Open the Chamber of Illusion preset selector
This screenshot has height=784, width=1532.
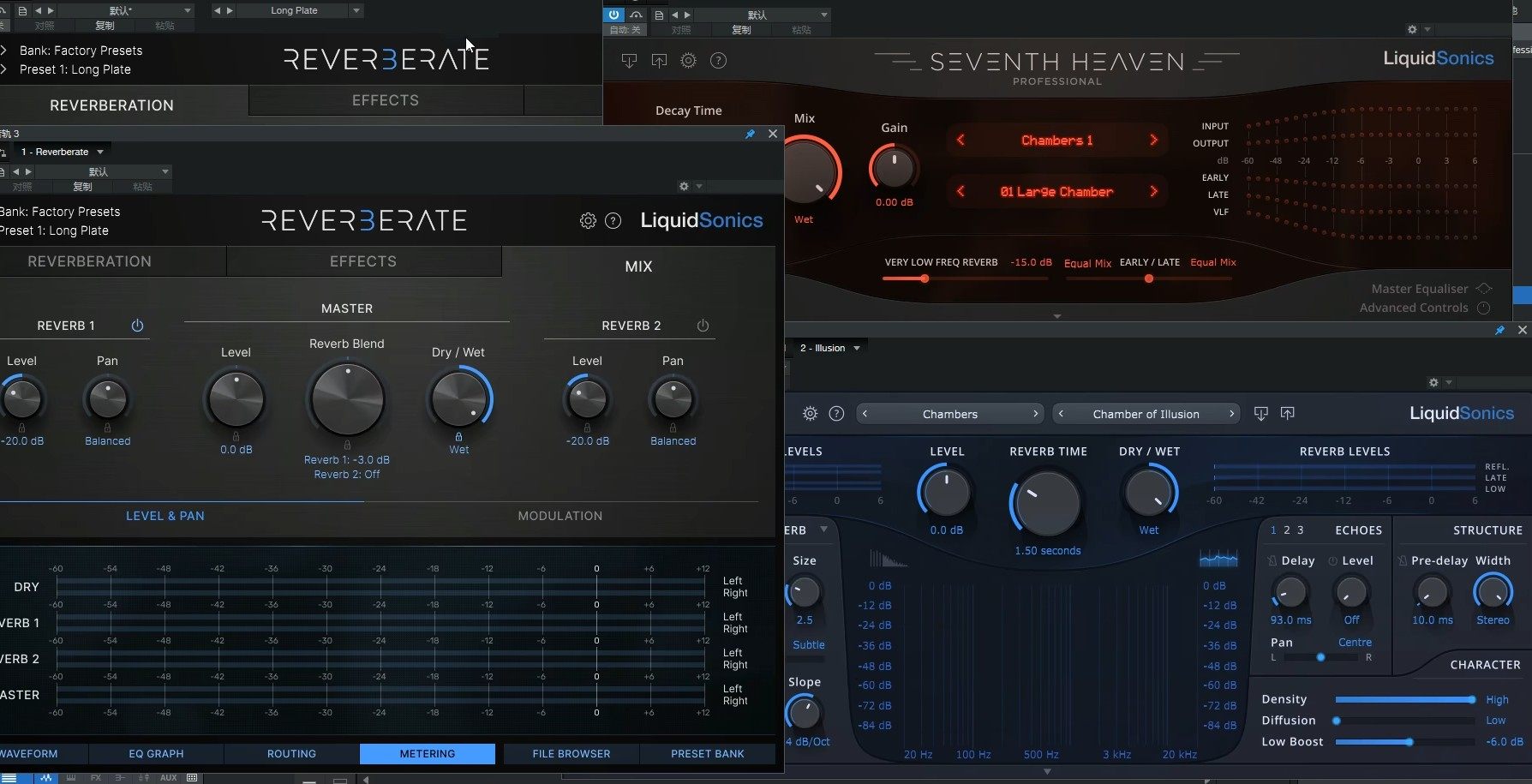(1146, 413)
